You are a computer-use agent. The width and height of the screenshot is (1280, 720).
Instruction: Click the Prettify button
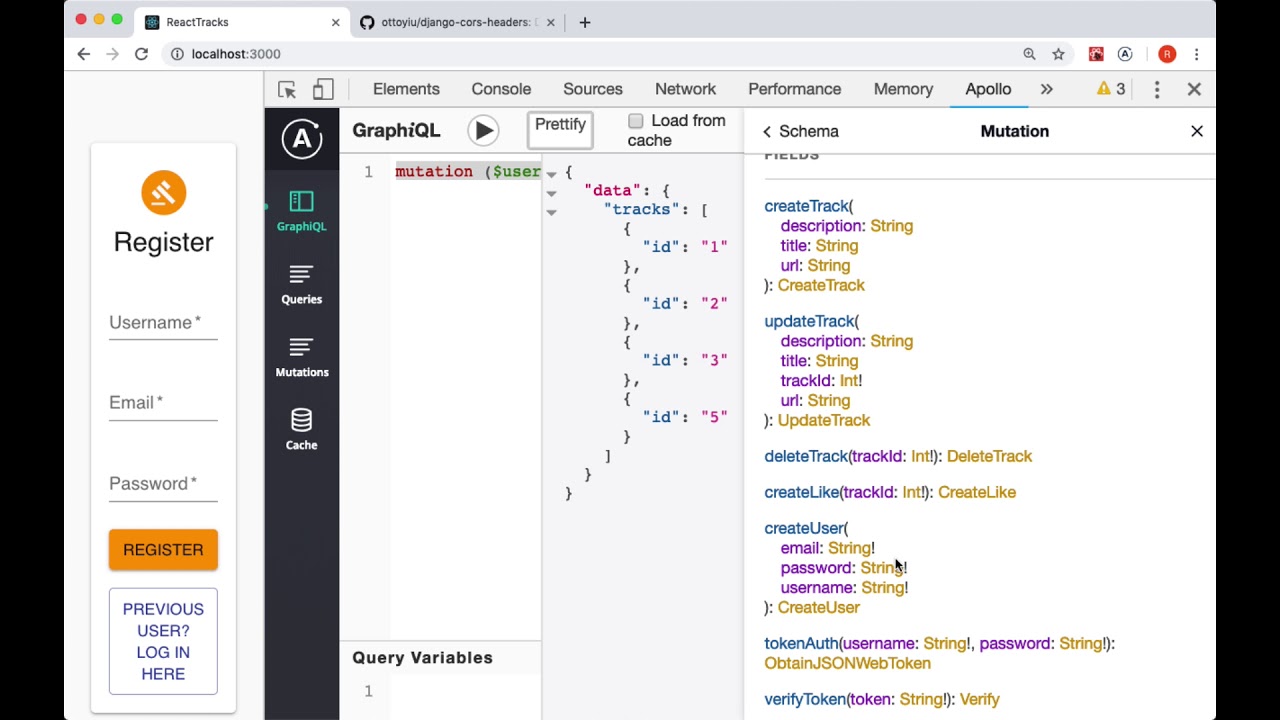click(x=560, y=130)
